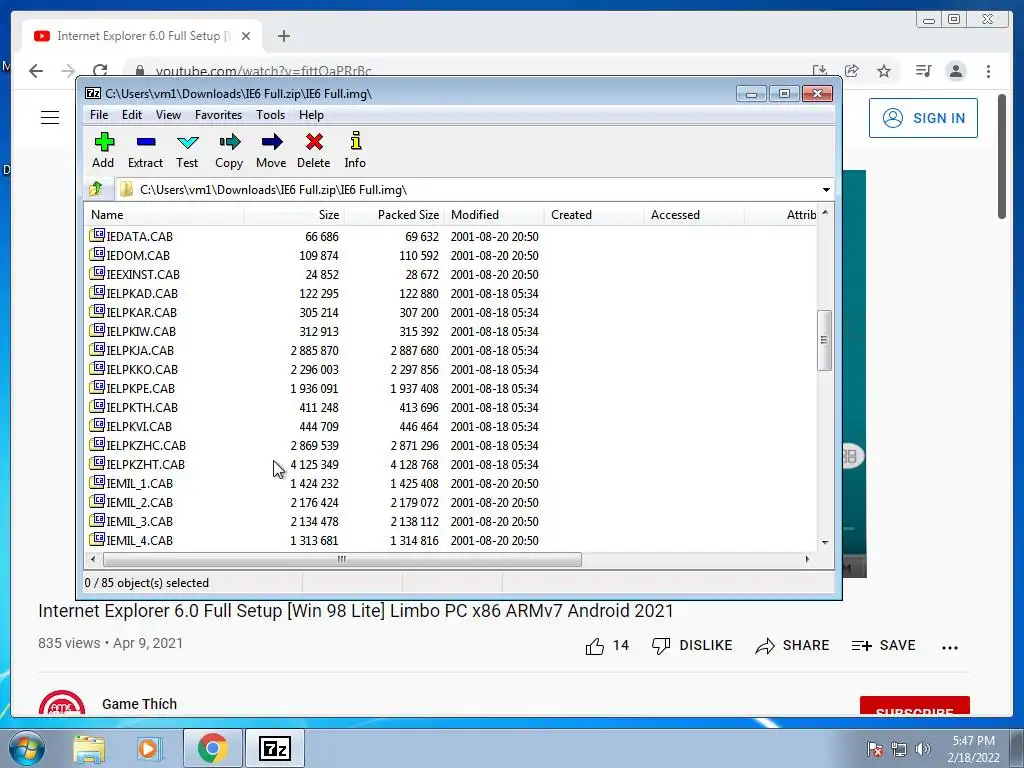Click the vertical scrollbar thumb in file list
Image resolution: width=1024 pixels, height=768 pixels.
point(824,340)
